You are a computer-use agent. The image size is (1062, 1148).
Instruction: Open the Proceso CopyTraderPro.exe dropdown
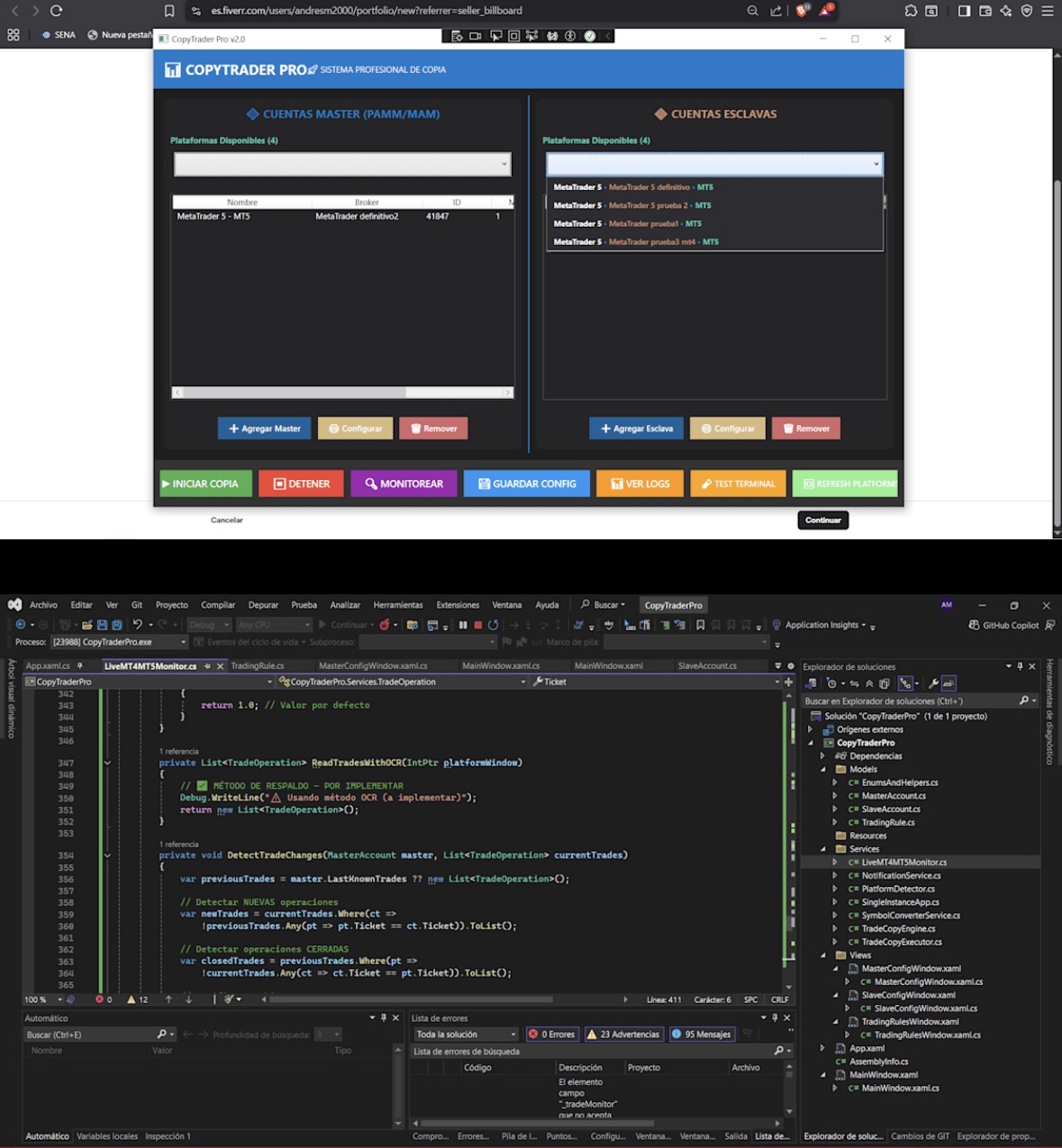pos(119,642)
